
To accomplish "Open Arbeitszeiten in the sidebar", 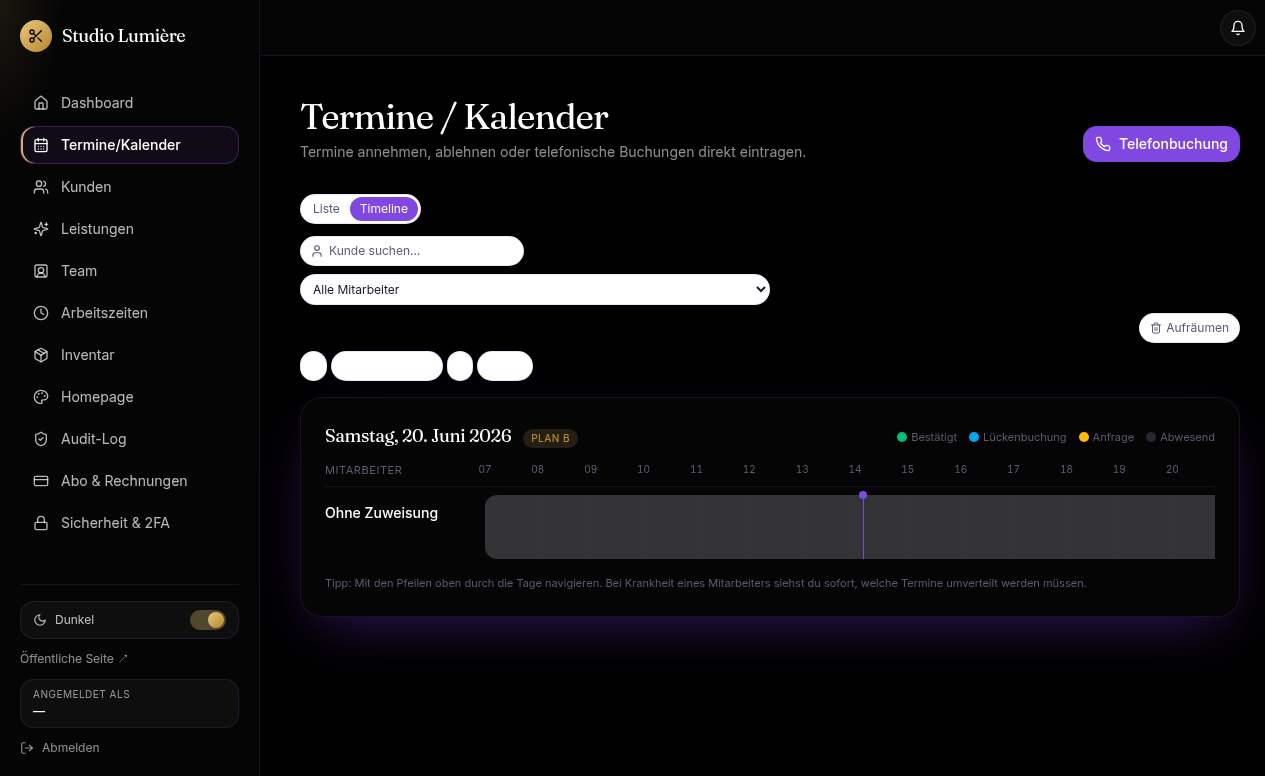I will tap(129, 313).
